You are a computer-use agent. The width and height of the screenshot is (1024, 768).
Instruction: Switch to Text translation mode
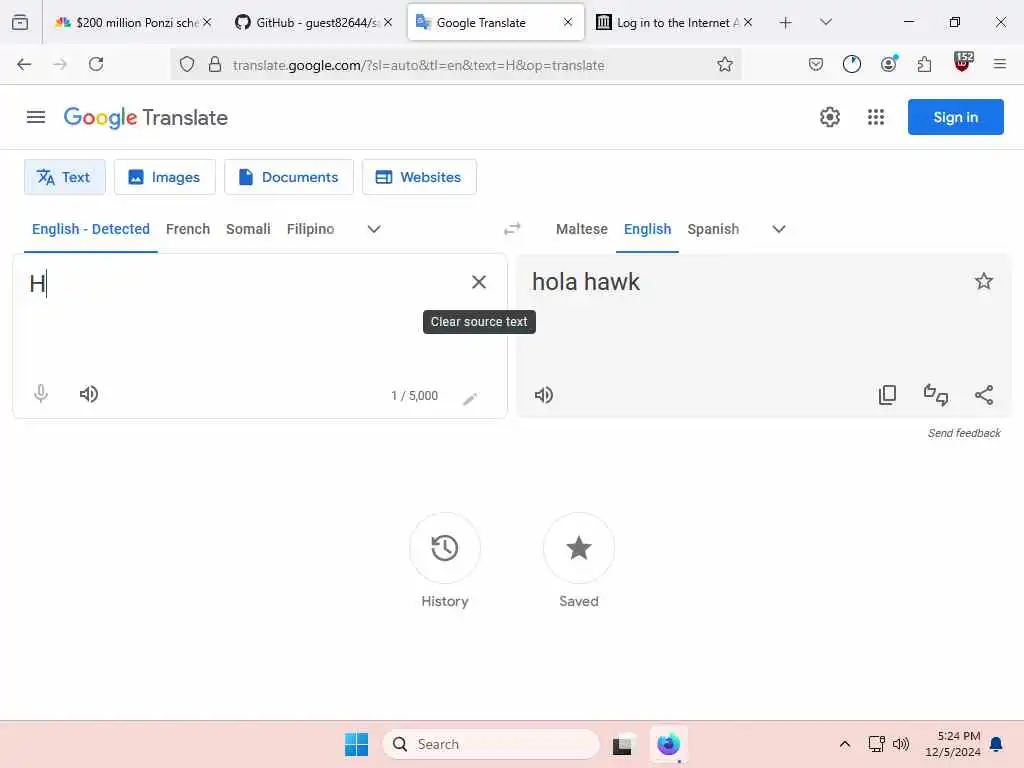(x=64, y=177)
